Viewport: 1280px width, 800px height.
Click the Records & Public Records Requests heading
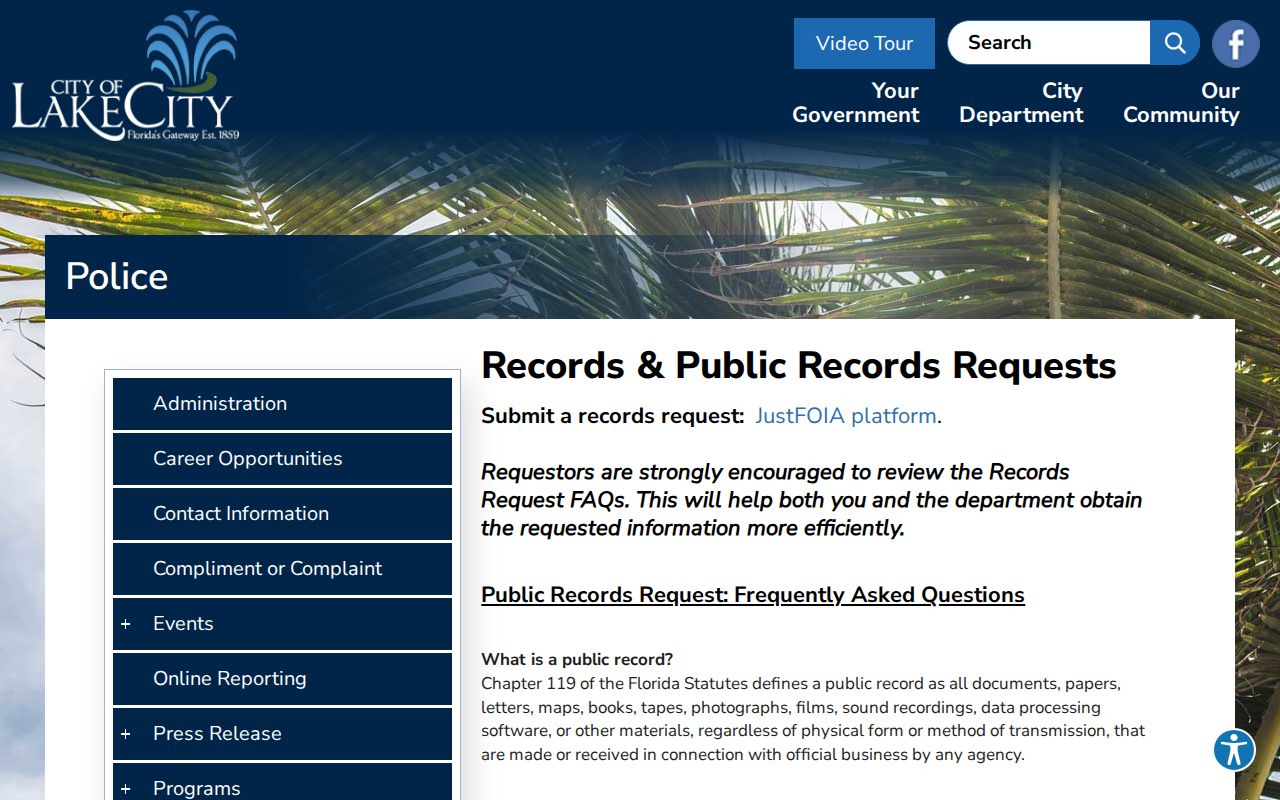coord(798,366)
